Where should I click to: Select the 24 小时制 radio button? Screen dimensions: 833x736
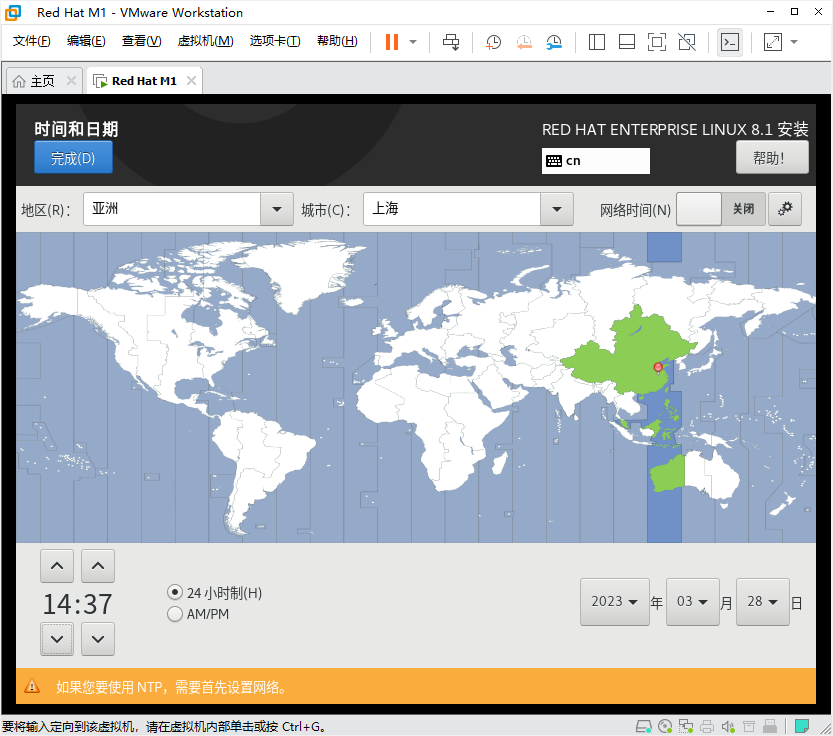[174, 592]
